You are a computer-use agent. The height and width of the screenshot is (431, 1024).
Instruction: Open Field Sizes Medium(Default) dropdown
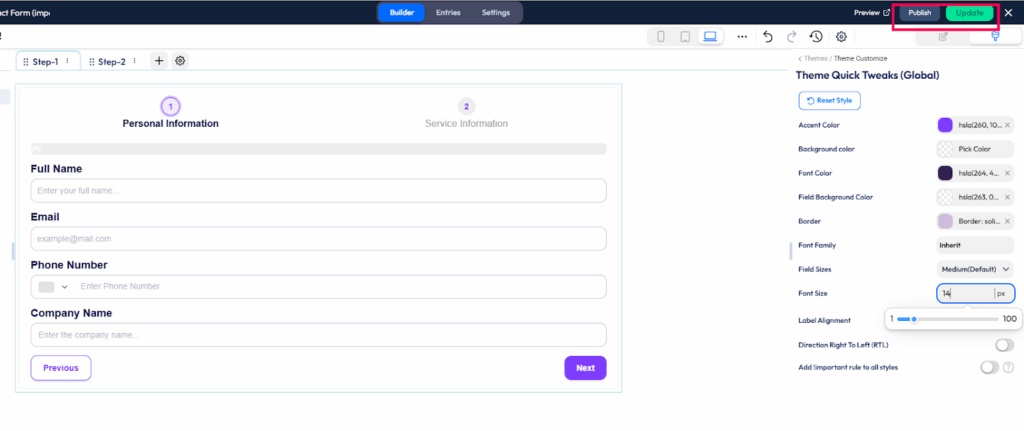point(976,269)
